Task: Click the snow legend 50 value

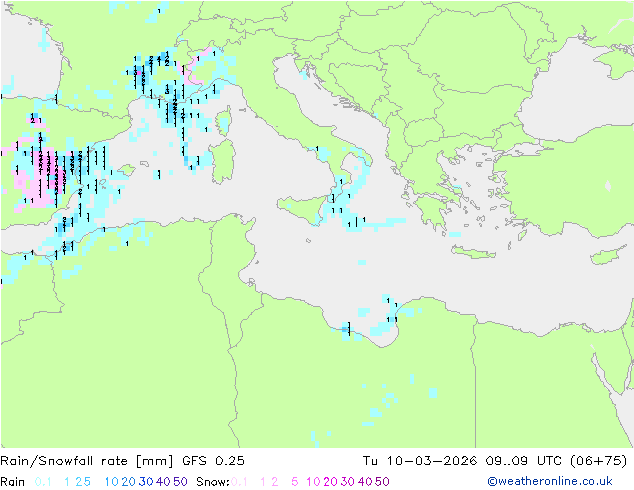Action: (383, 482)
